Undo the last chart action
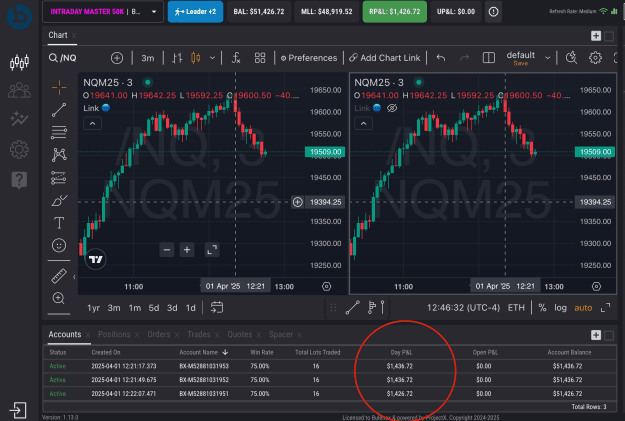This screenshot has height=421, width=625. point(440,58)
